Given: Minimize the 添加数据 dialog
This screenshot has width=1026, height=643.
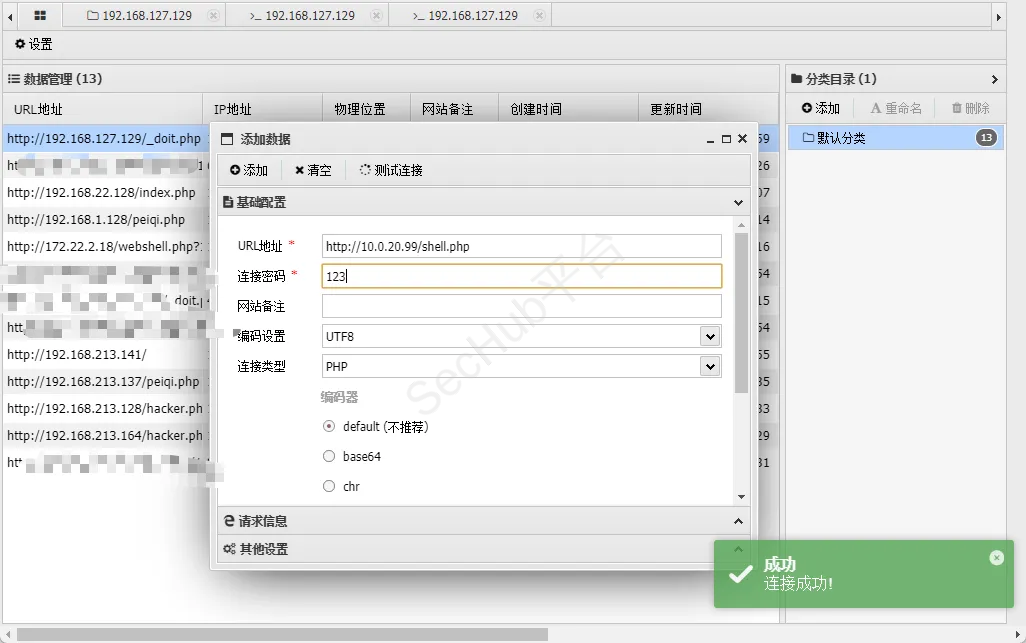Looking at the screenshot, I should [x=711, y=139].
